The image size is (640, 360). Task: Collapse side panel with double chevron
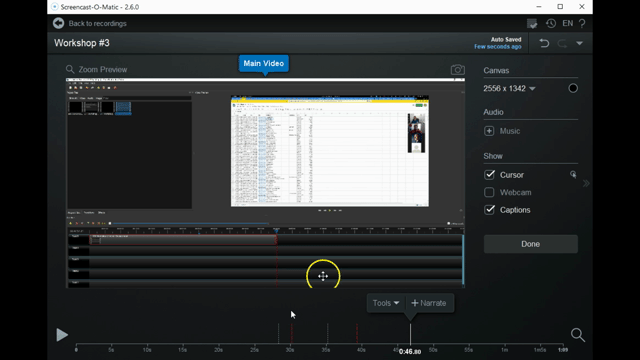pos(586,183)
